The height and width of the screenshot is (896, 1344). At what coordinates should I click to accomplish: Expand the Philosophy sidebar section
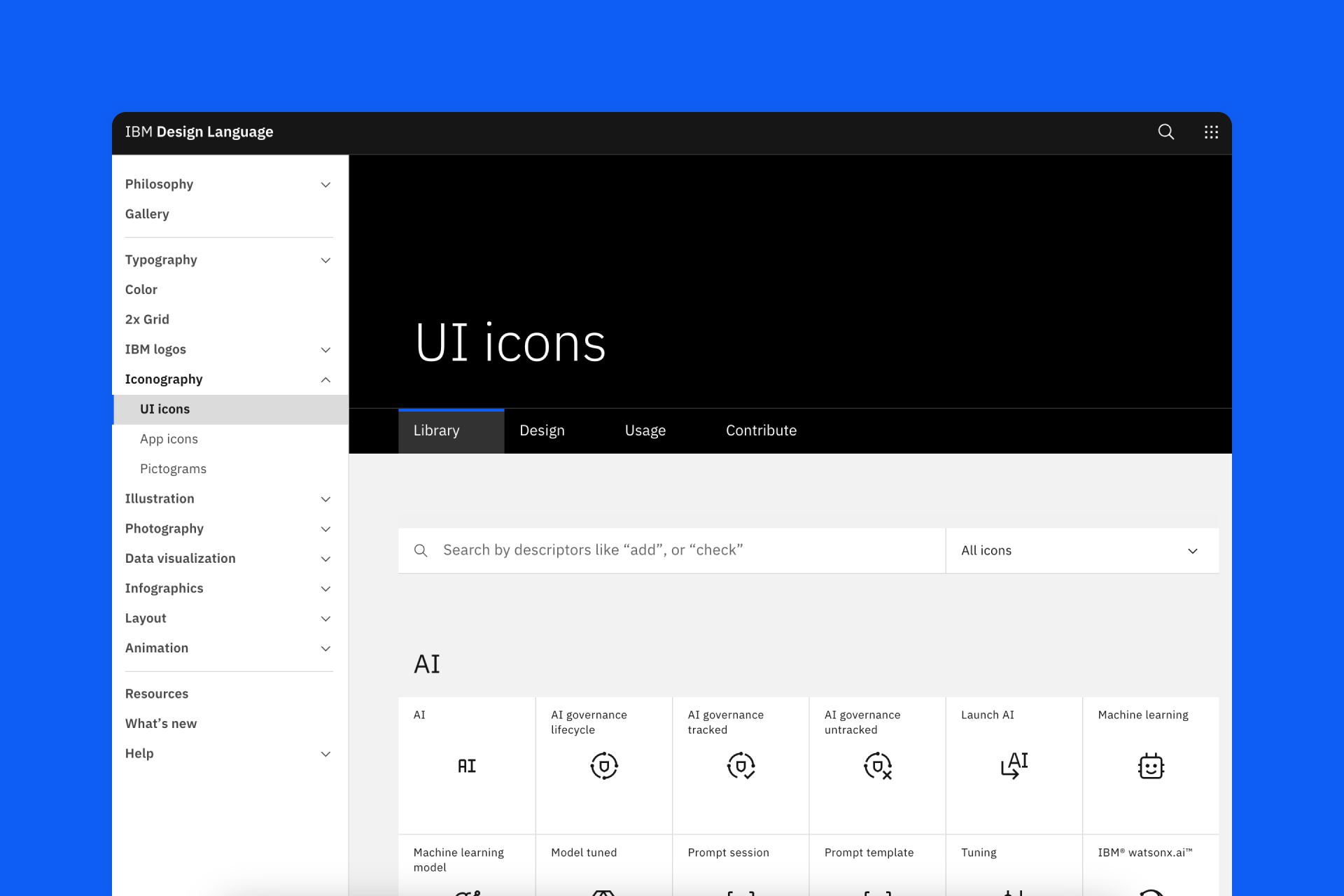point(325,185)
